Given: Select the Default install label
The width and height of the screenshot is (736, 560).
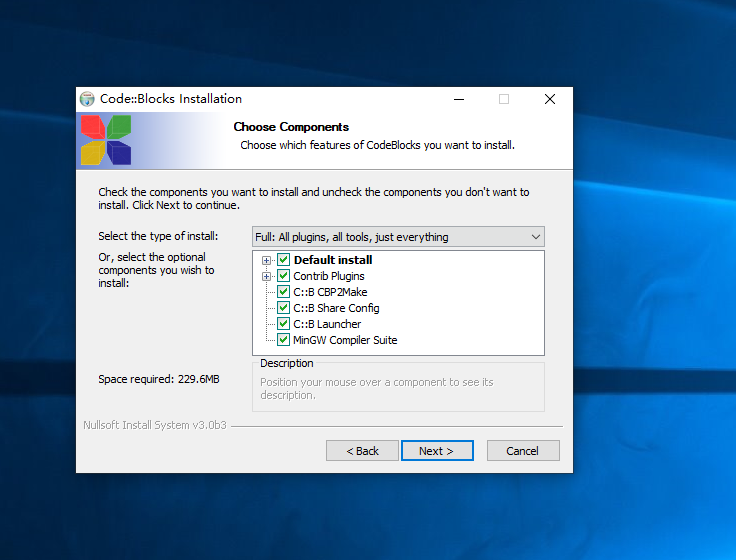Looking at the screenshot, I should click(333, 260).
